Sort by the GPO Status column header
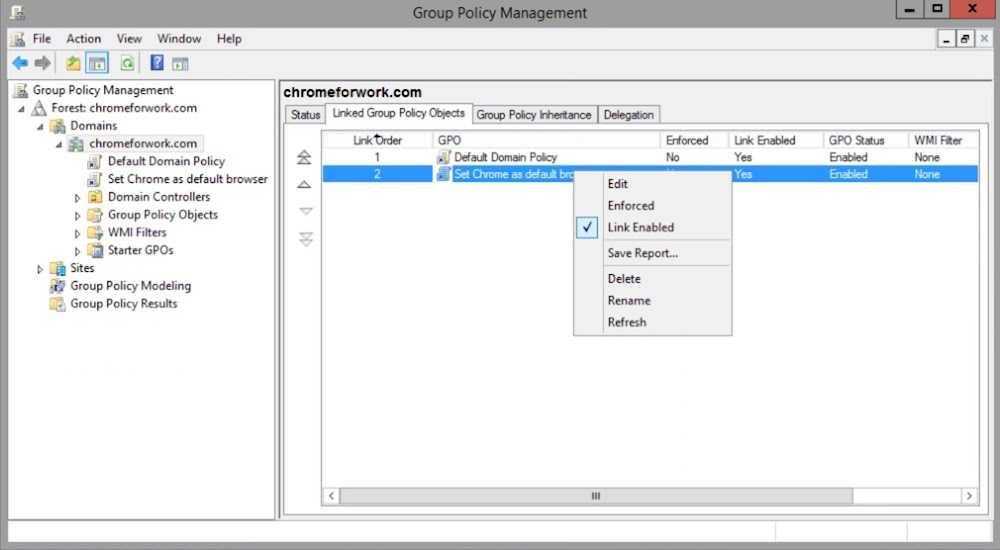Screen dimensions: 1000x550 coord(865,140)
